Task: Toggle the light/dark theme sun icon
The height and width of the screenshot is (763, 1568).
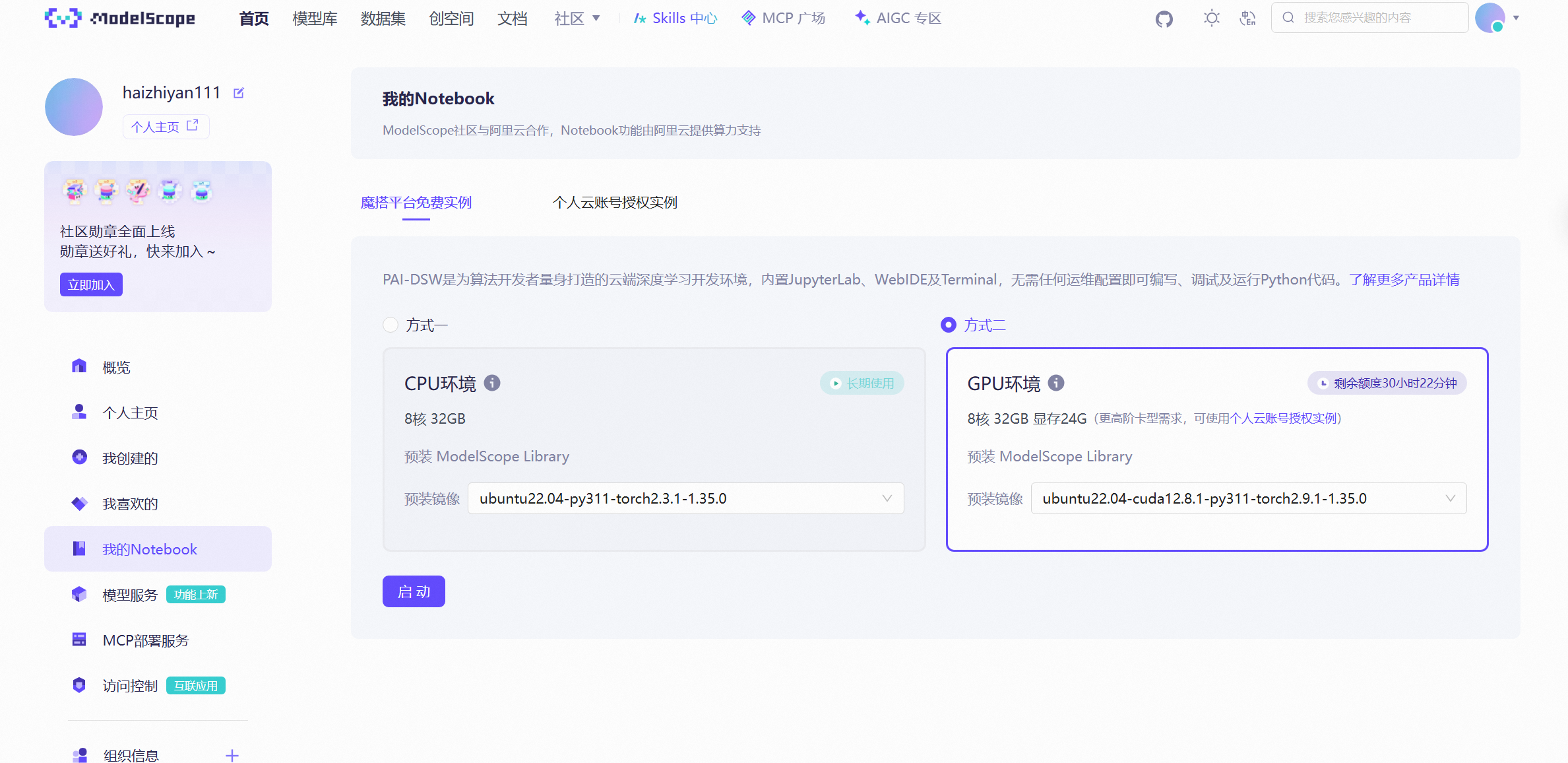Action: pyautogui.click(x=1211, y=18)
